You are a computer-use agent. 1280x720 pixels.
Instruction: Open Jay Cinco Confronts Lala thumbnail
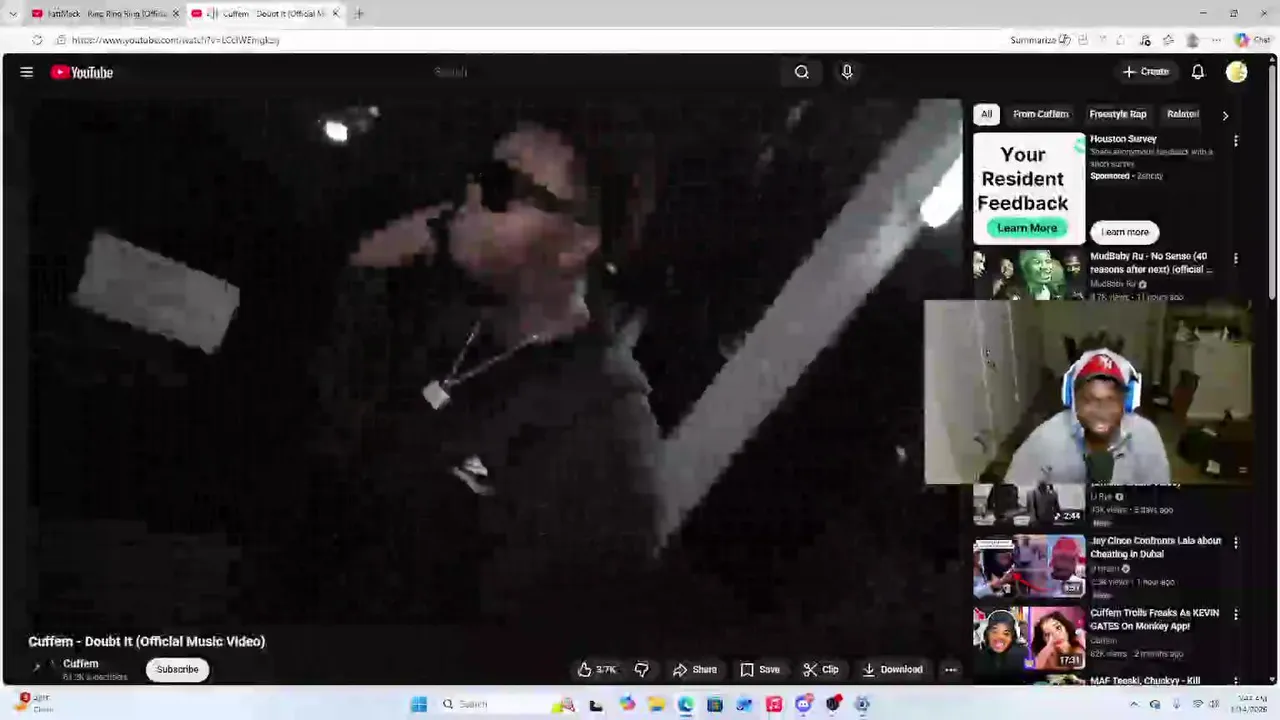pyautogui.click(x=1029, y=567)
